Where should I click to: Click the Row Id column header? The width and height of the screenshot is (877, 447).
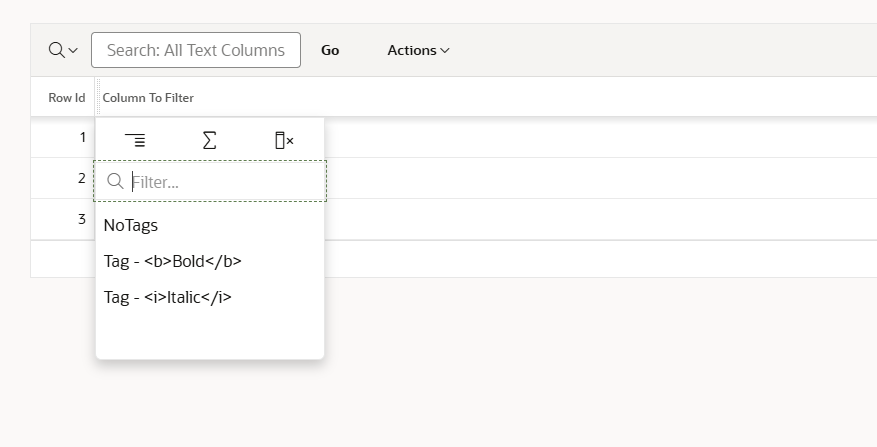click(66, 98)
